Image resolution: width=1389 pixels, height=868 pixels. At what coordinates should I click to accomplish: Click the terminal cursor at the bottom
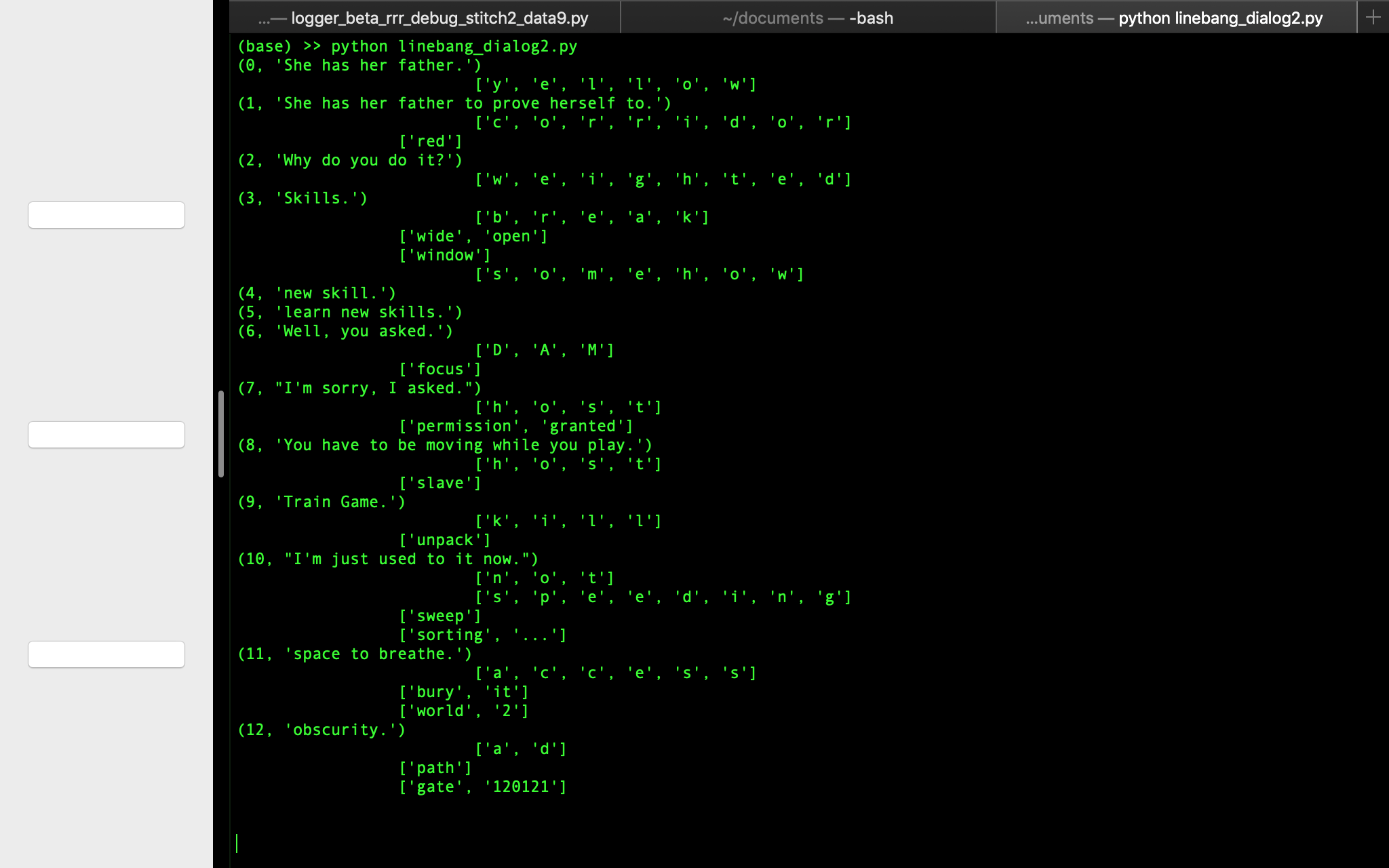click(237, 843)
